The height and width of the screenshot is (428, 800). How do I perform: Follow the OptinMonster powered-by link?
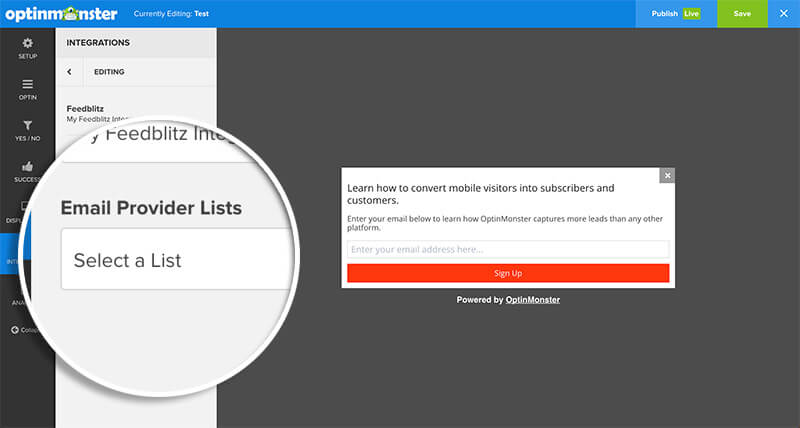(x=533, y=300)
